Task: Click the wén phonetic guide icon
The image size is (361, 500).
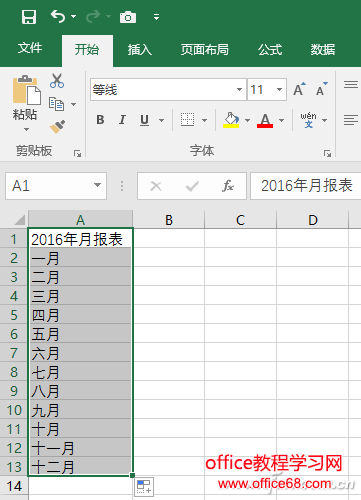Action: 308,120
